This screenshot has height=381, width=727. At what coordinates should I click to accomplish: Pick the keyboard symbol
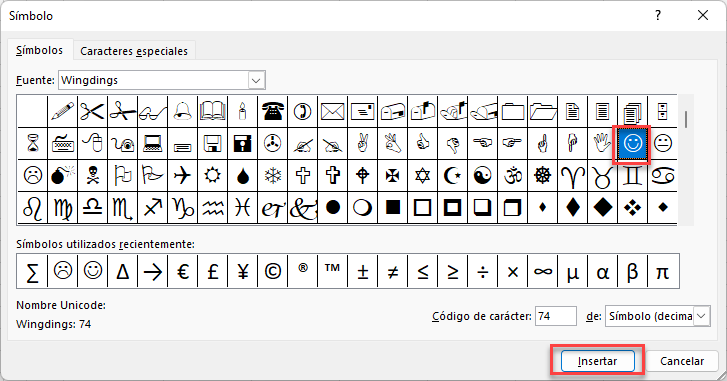[63, 144]
